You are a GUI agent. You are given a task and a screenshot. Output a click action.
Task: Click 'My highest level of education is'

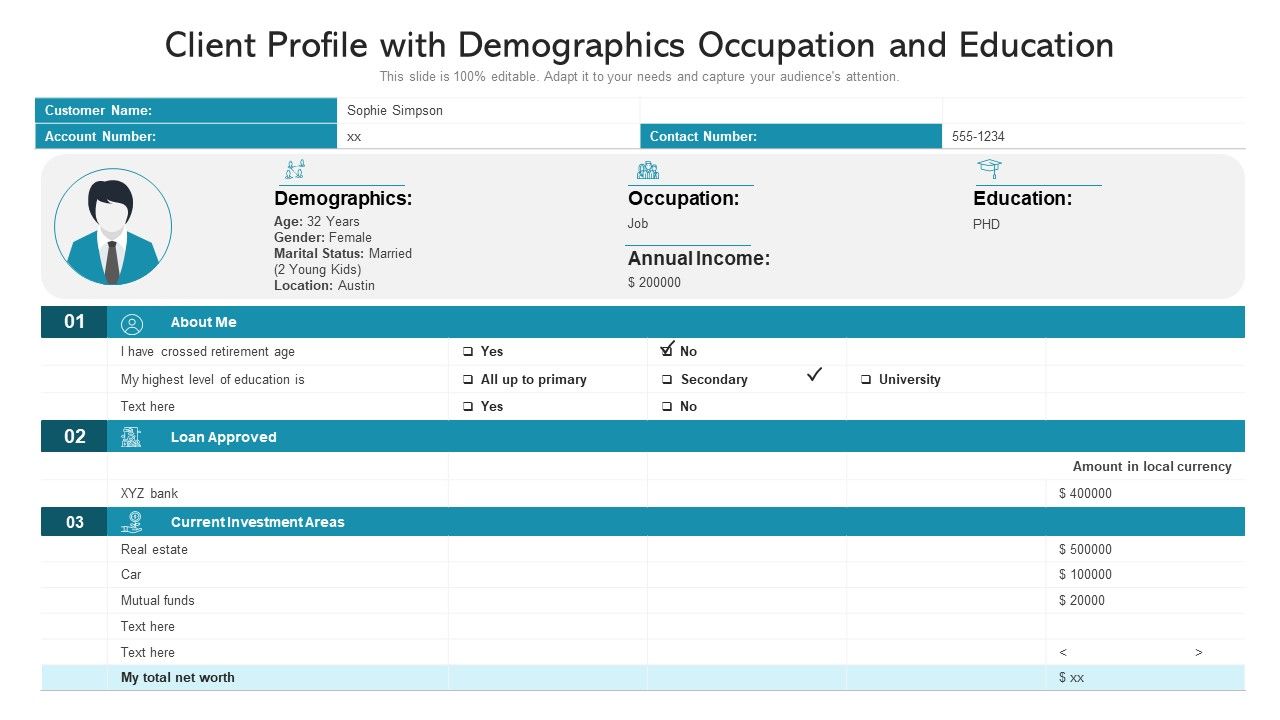click(213, 380)
